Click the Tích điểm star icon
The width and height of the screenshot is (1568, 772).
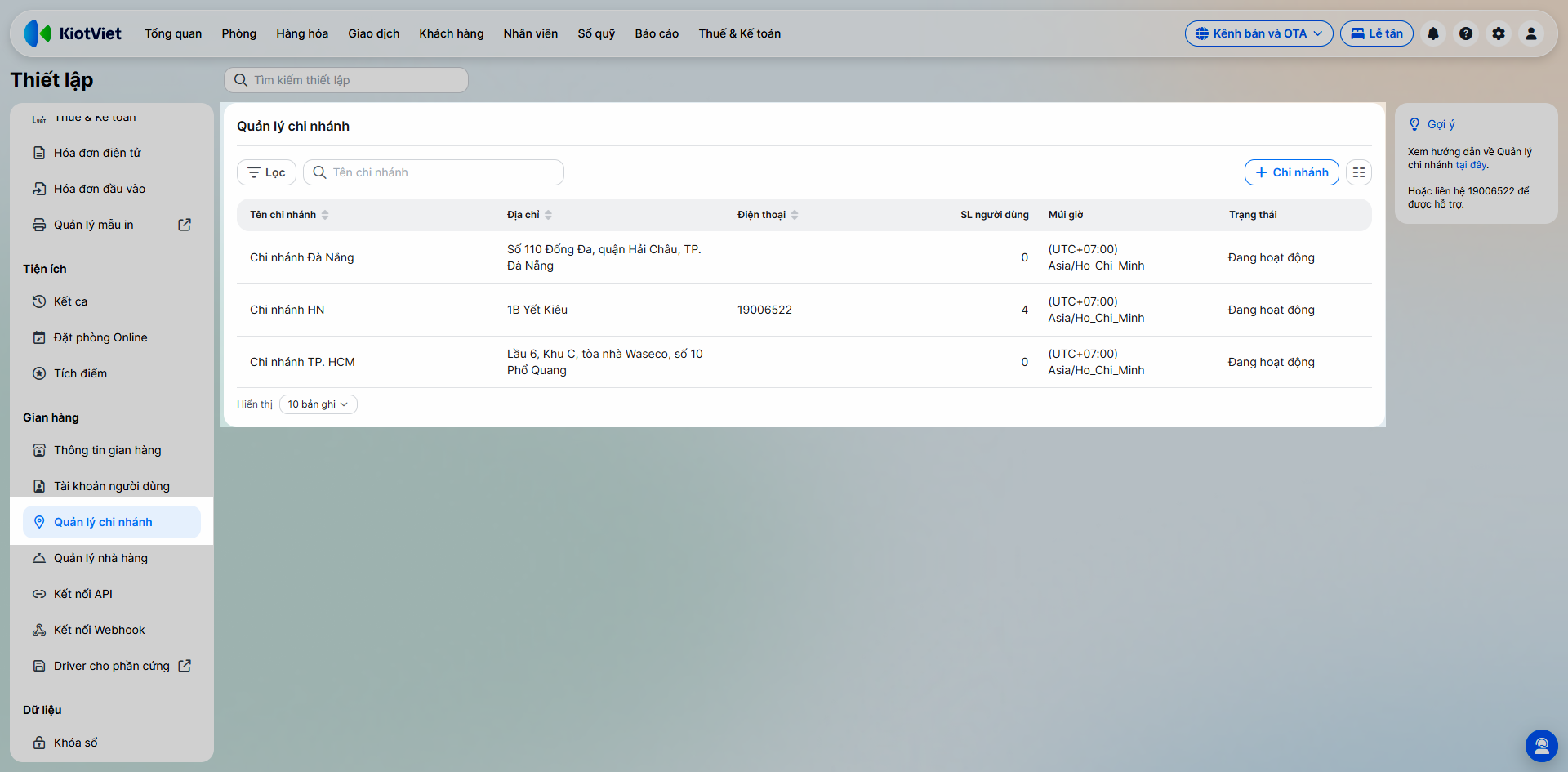point(39,373)
